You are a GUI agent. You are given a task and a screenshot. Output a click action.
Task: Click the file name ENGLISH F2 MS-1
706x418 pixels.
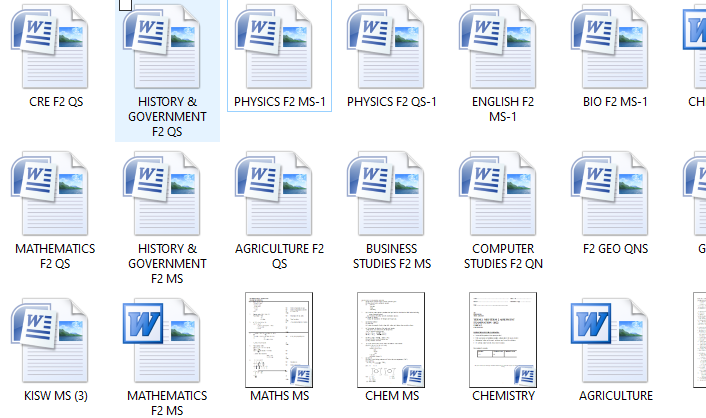pyautogui.click(x=503, y=109)
